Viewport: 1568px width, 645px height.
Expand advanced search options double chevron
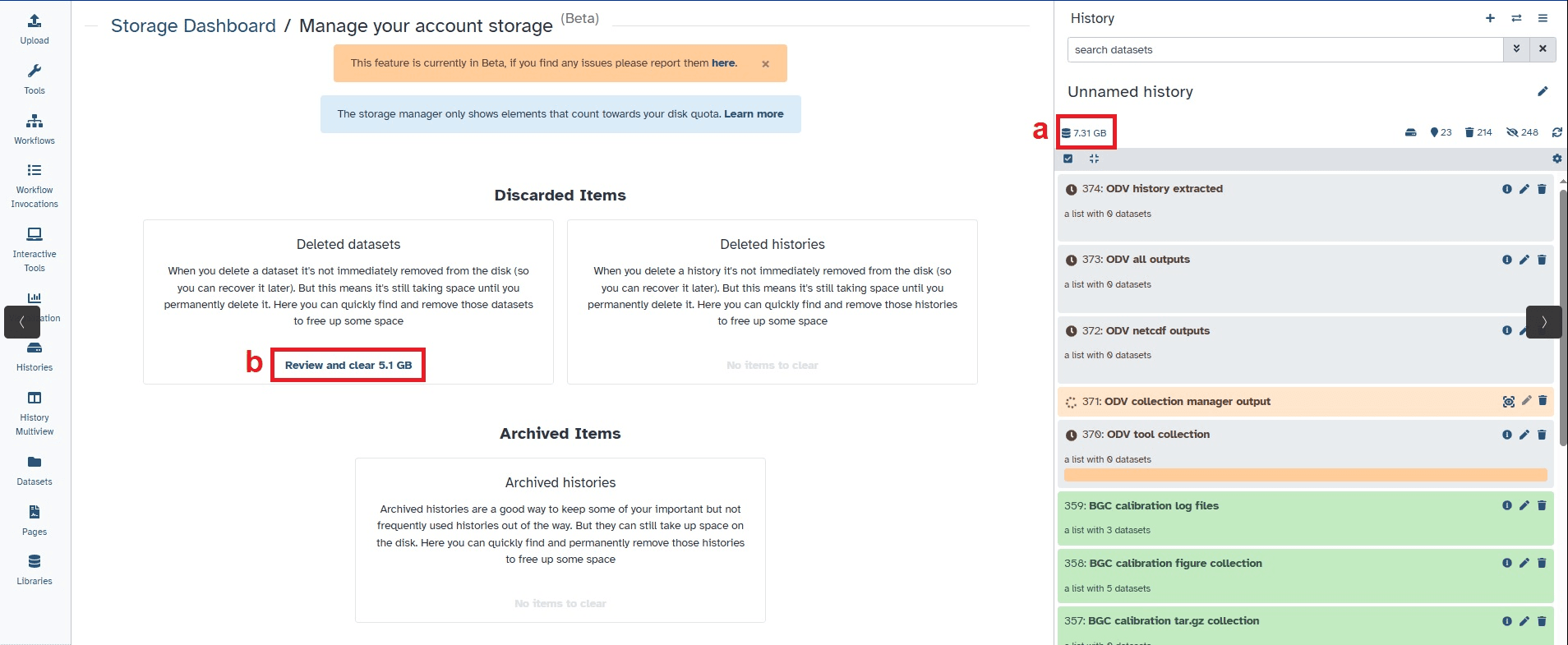click(x=1516, y=49)
